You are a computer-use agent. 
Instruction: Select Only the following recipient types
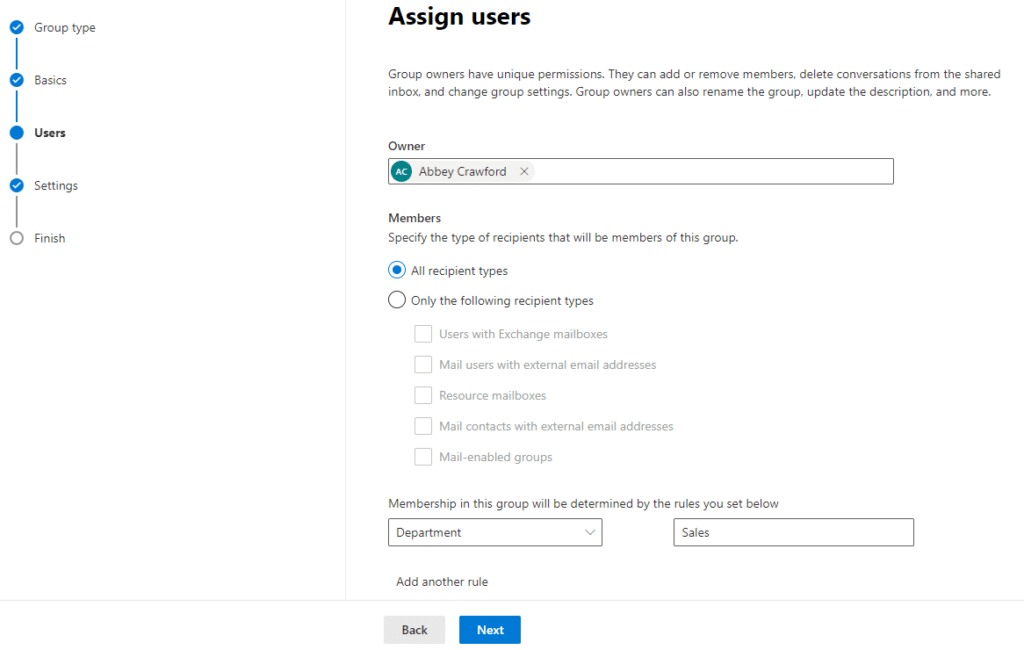(397, 301)
